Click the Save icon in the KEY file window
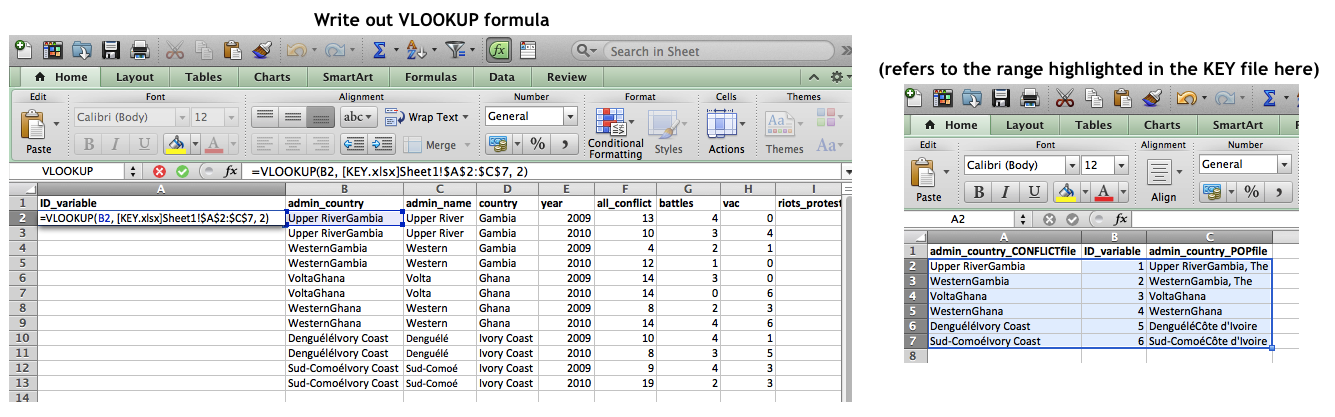The height and width of the screenshot is (417, 1335). [x=1001, y=98]
